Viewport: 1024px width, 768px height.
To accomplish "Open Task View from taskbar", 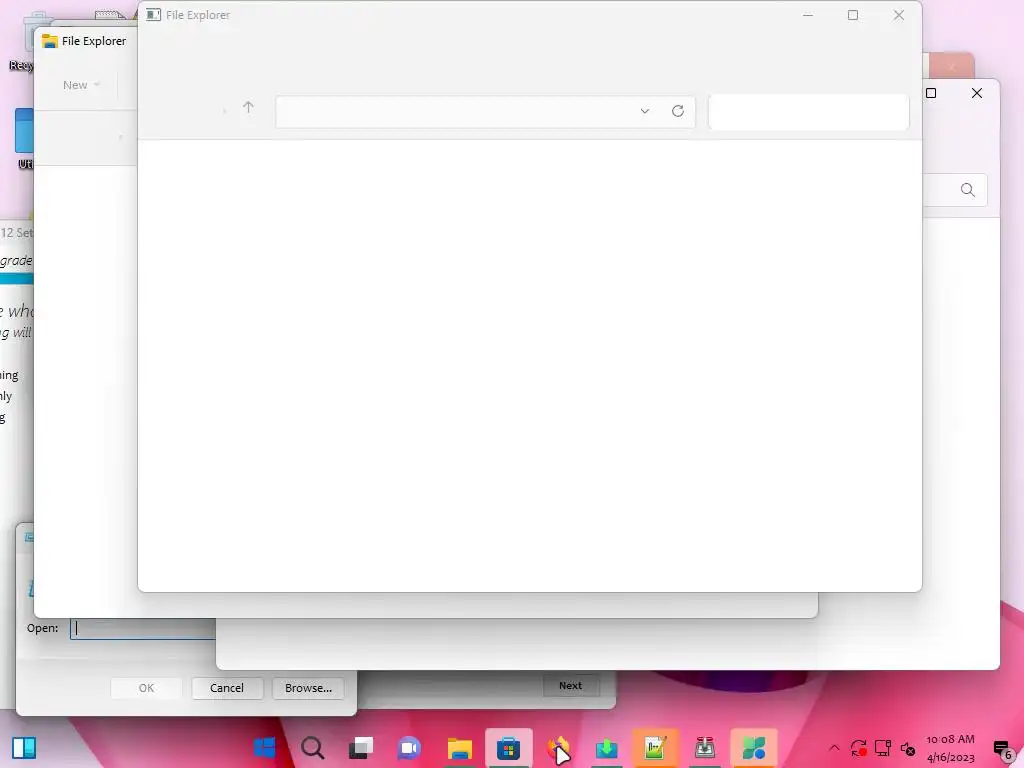I will [x=361, y=748].
